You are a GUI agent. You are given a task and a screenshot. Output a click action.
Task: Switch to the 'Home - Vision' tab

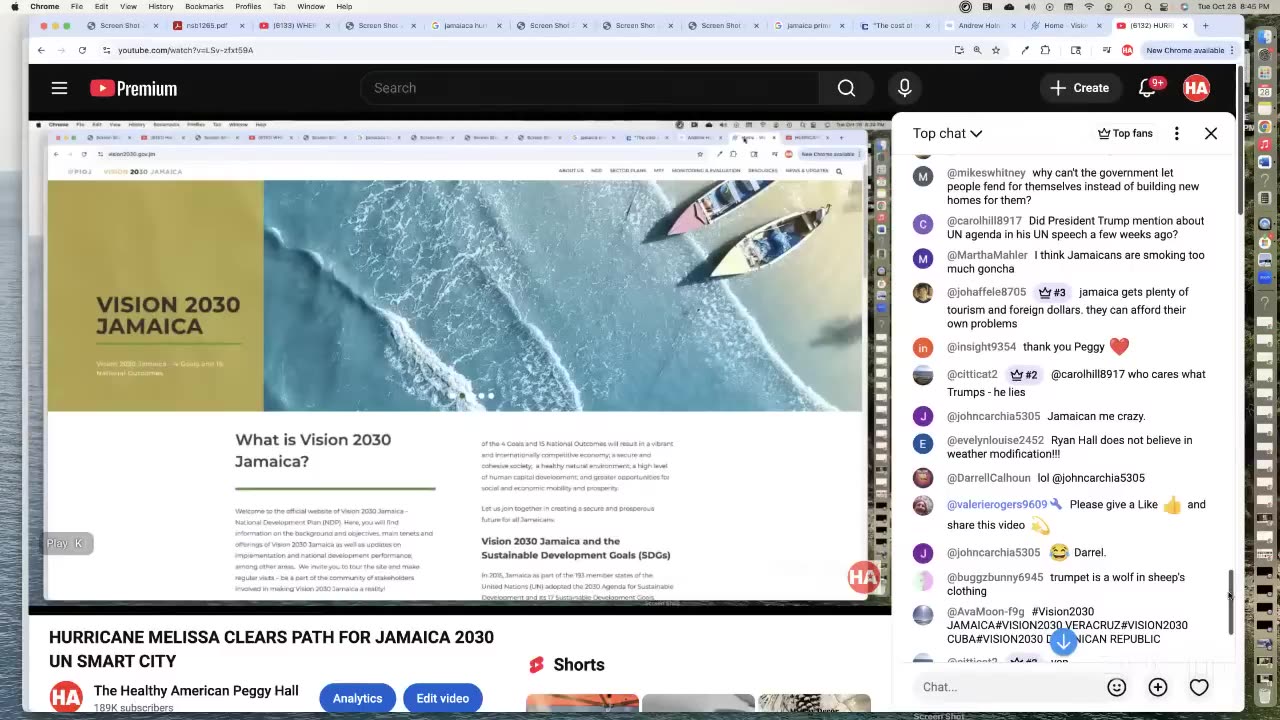[1065, 25]
